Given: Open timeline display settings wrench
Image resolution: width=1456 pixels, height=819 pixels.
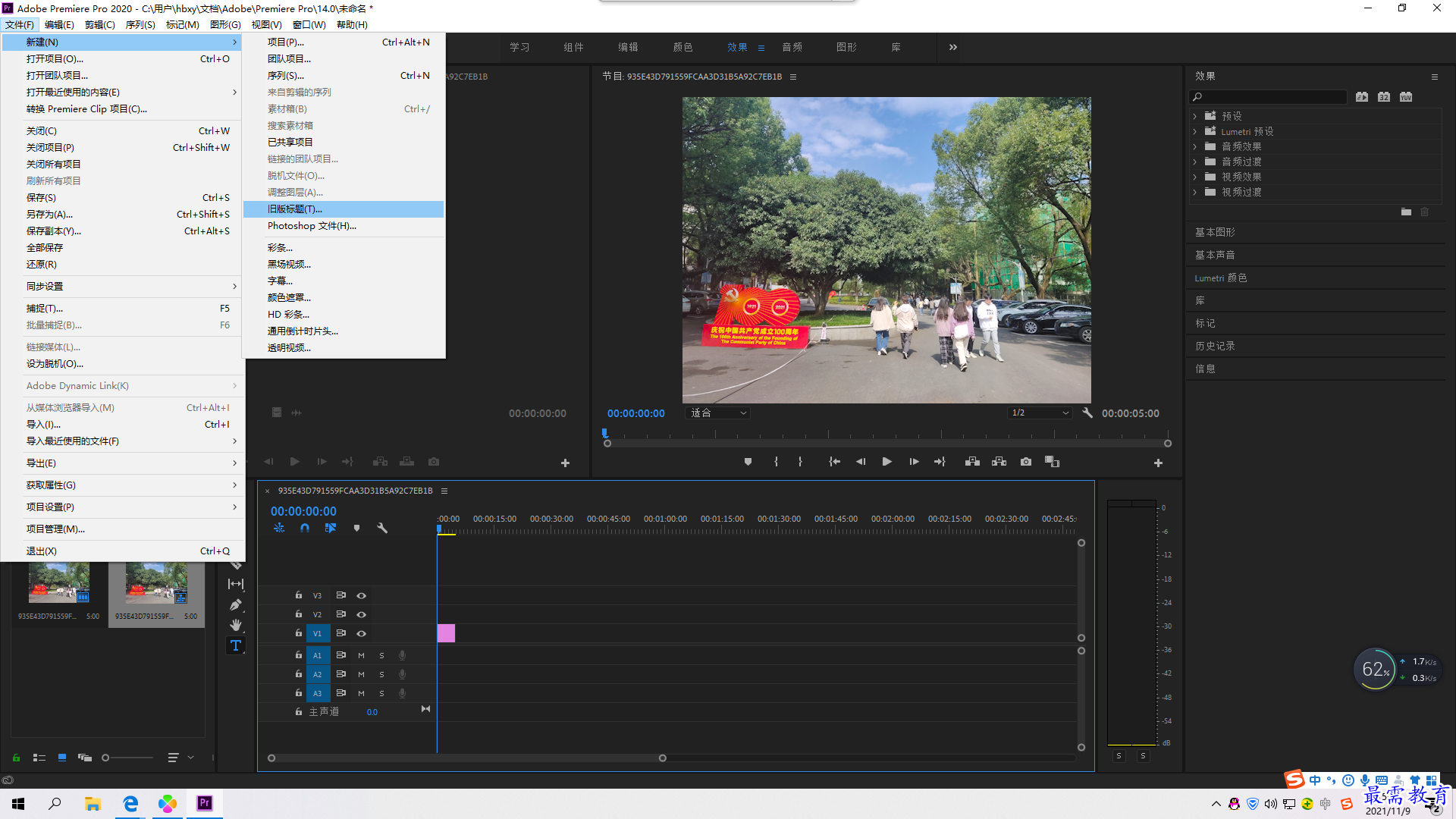Looking at the screenshot, I should click(382, 528).
